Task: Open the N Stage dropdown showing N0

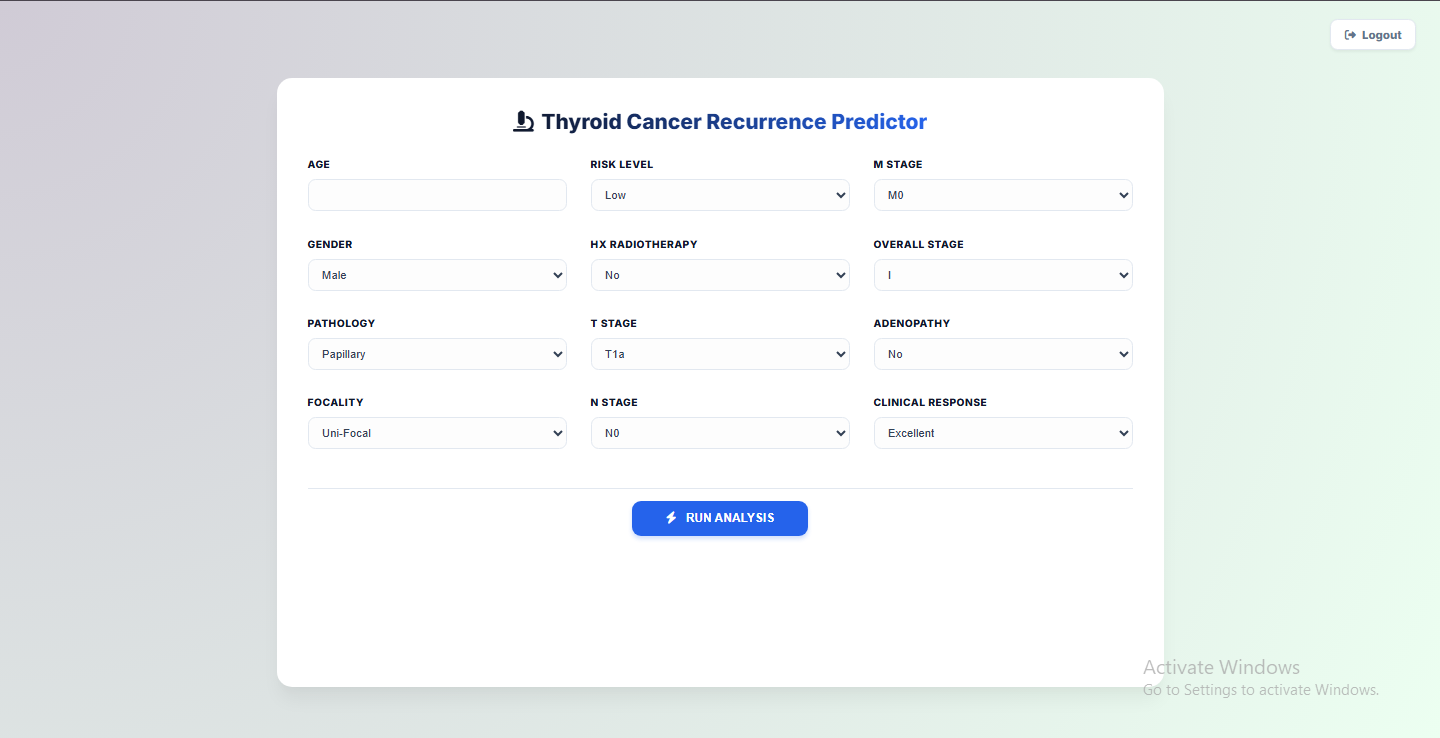Action: (x=720, y=433)
